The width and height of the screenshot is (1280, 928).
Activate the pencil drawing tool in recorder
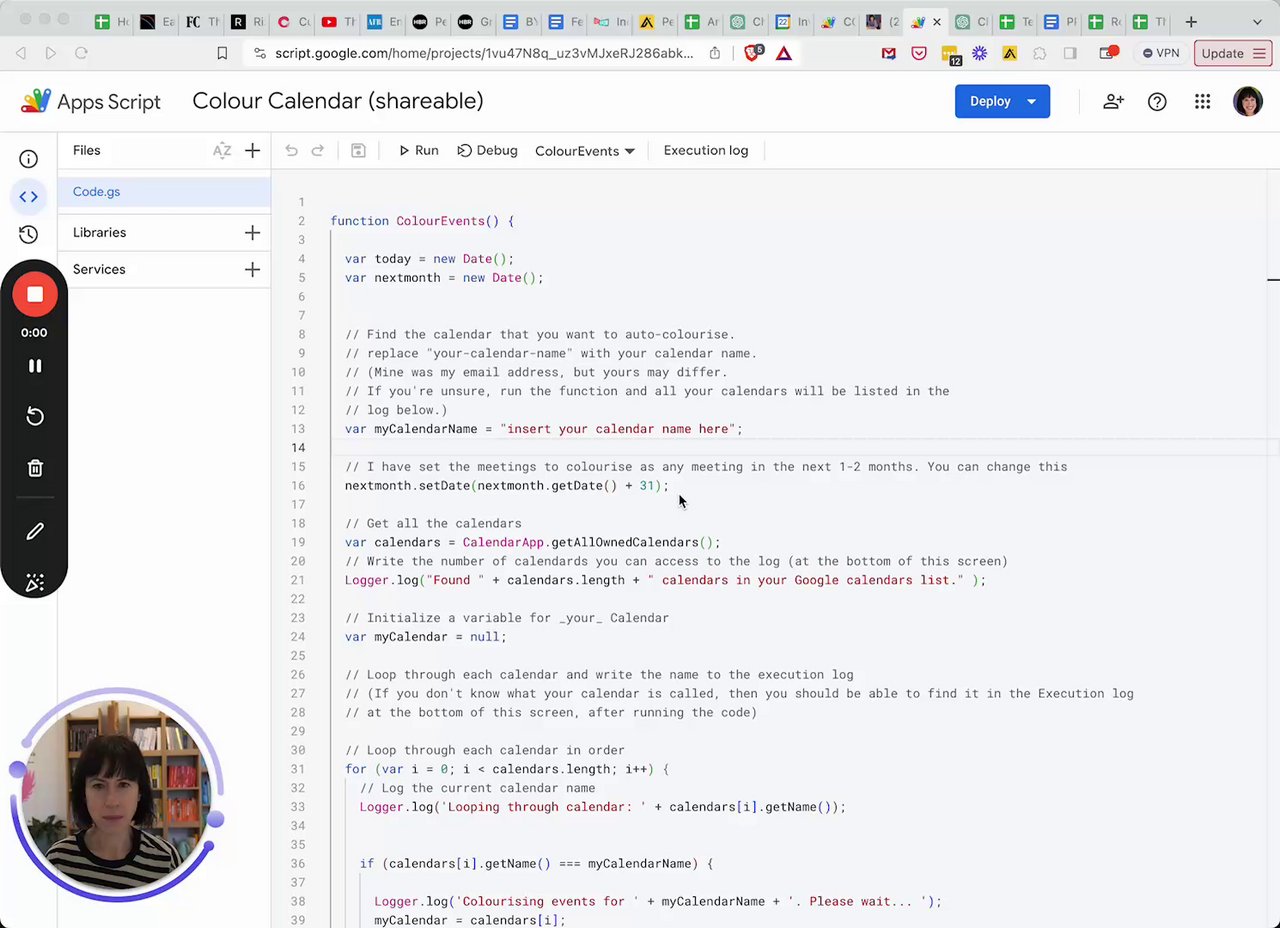(35, 531)
